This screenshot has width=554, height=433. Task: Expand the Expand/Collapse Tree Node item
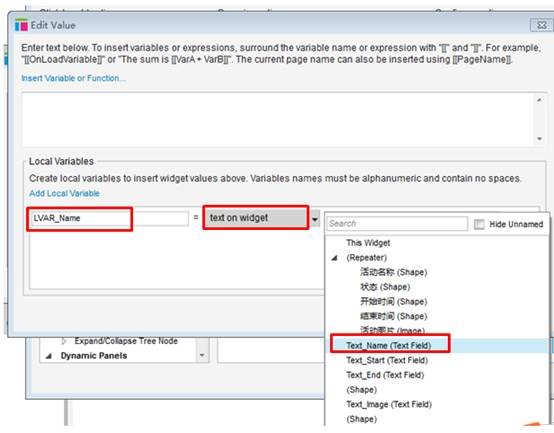[x=64, y=341]
